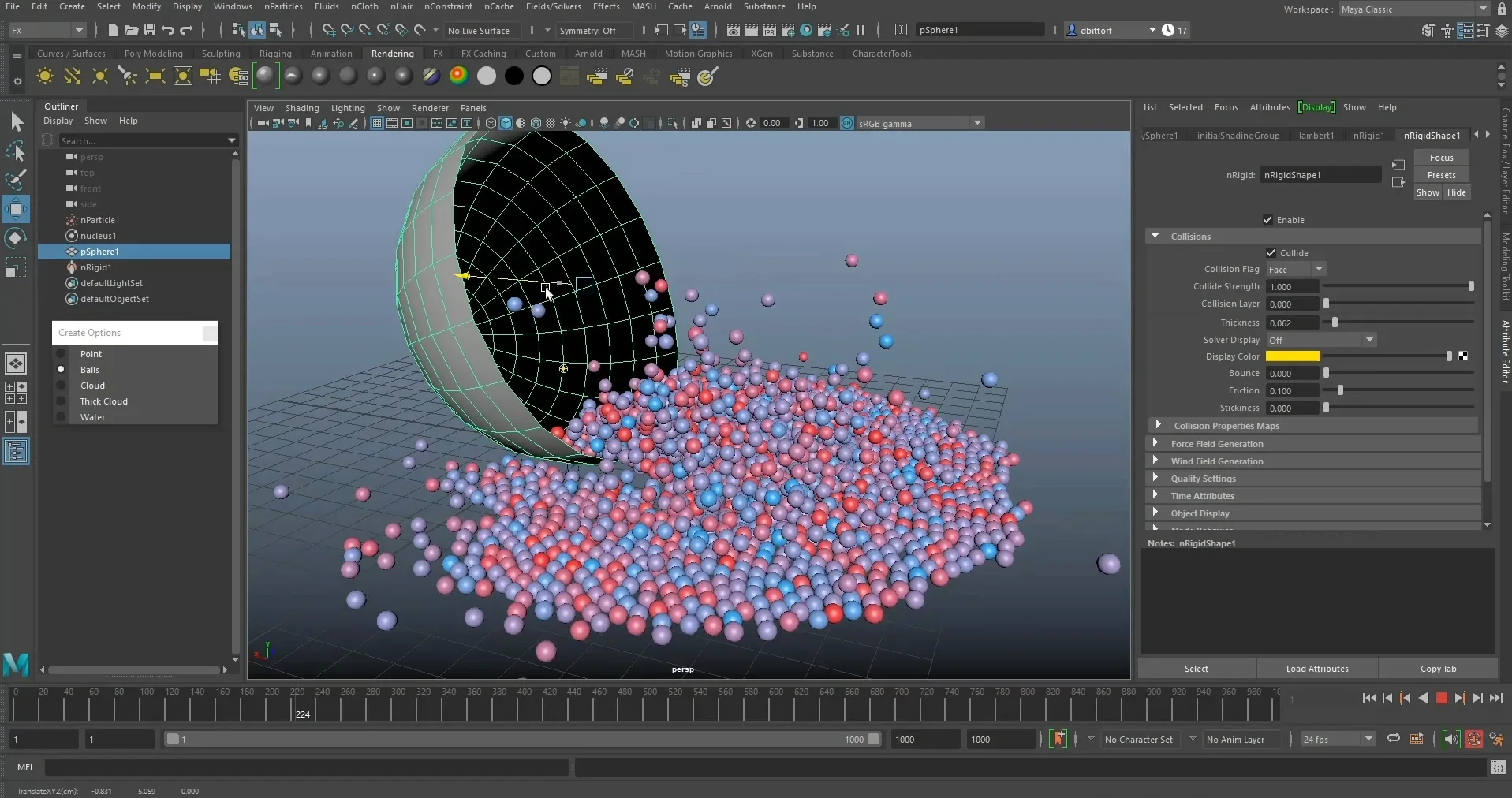Click the yellow Display Color swatch
This screenshot has width=1512, height=798.
coord(1292,356)
